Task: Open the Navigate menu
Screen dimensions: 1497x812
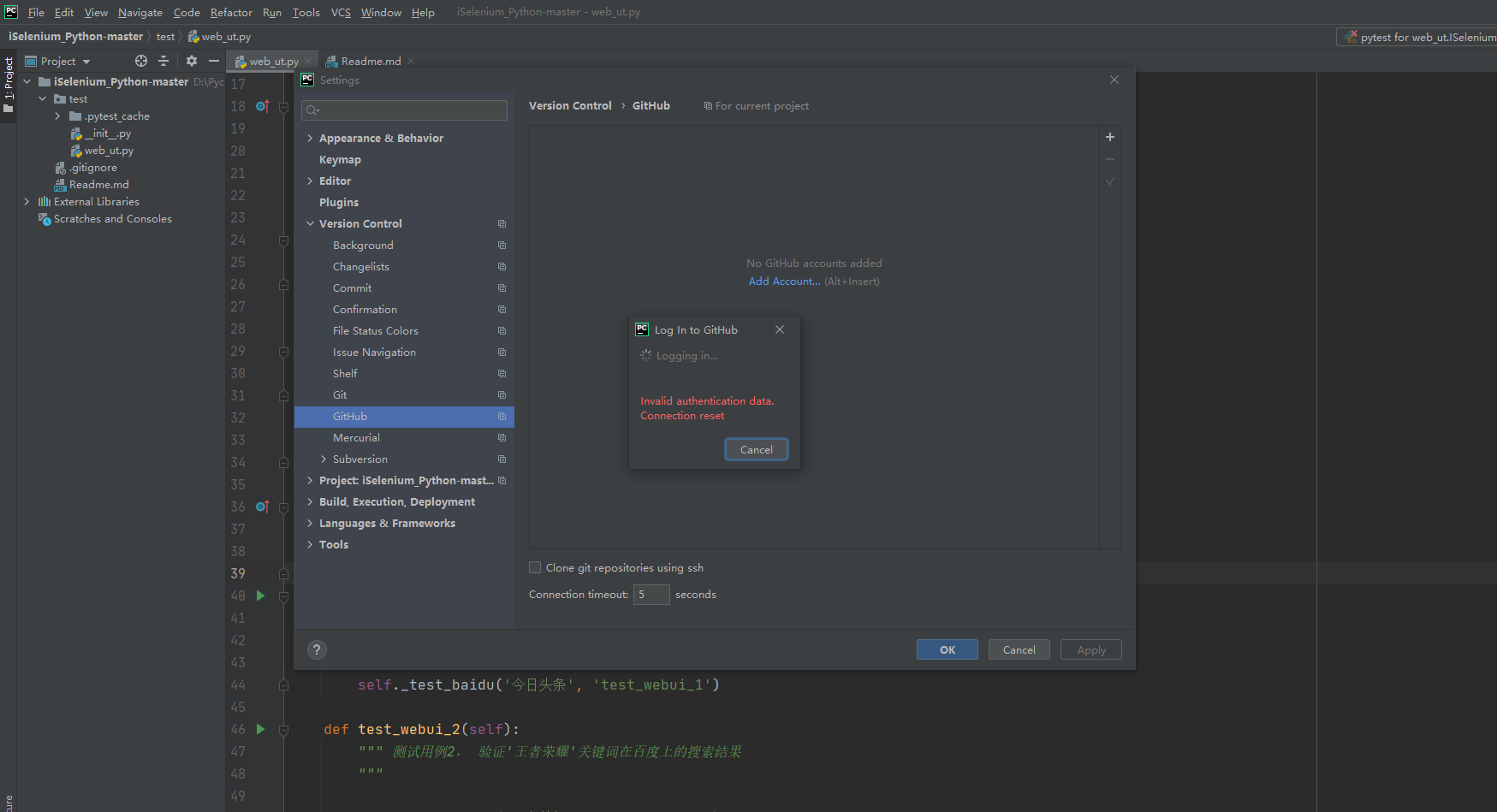Action: (x=140, y=12)
